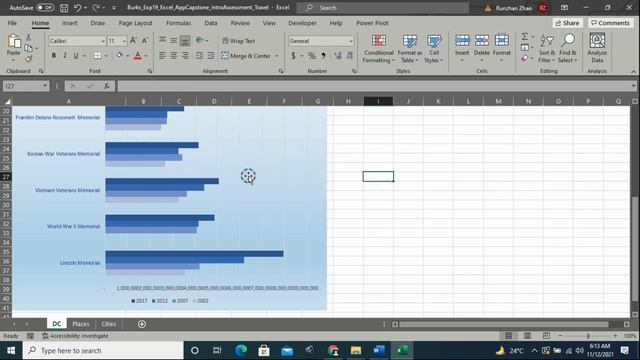Open Find & Select menu
Image resolution: width=640 pixels, height=360 pixels.
click(x=567, y=49)
